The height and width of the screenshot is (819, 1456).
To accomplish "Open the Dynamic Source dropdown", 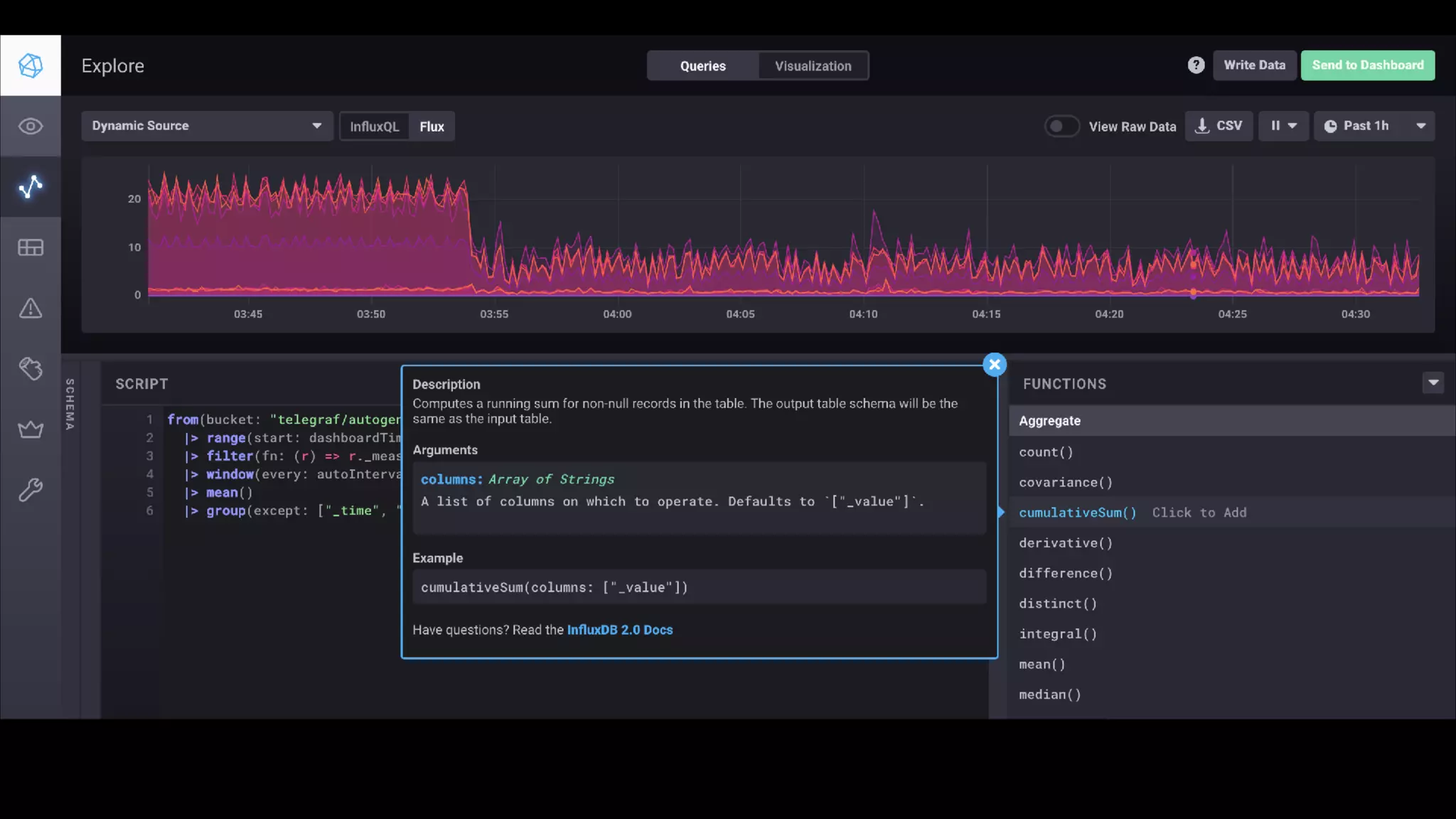I will coord(207,126).
